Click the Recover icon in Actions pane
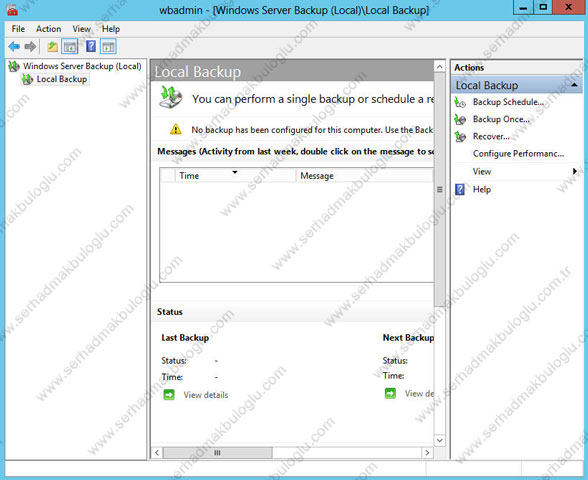The height and width of the screenshot is (480, 588). click(x=460, y=136)
